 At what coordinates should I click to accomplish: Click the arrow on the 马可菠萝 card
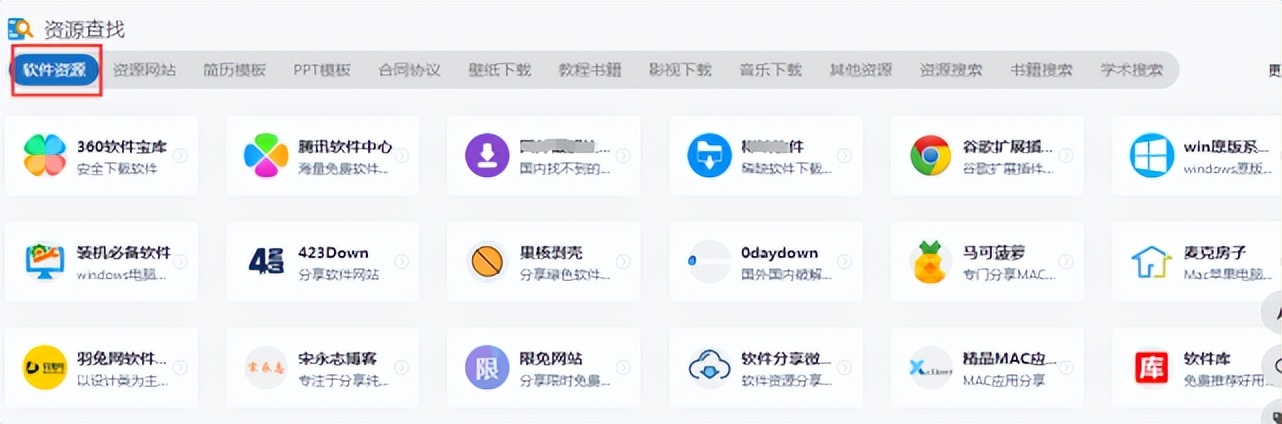1065,262
